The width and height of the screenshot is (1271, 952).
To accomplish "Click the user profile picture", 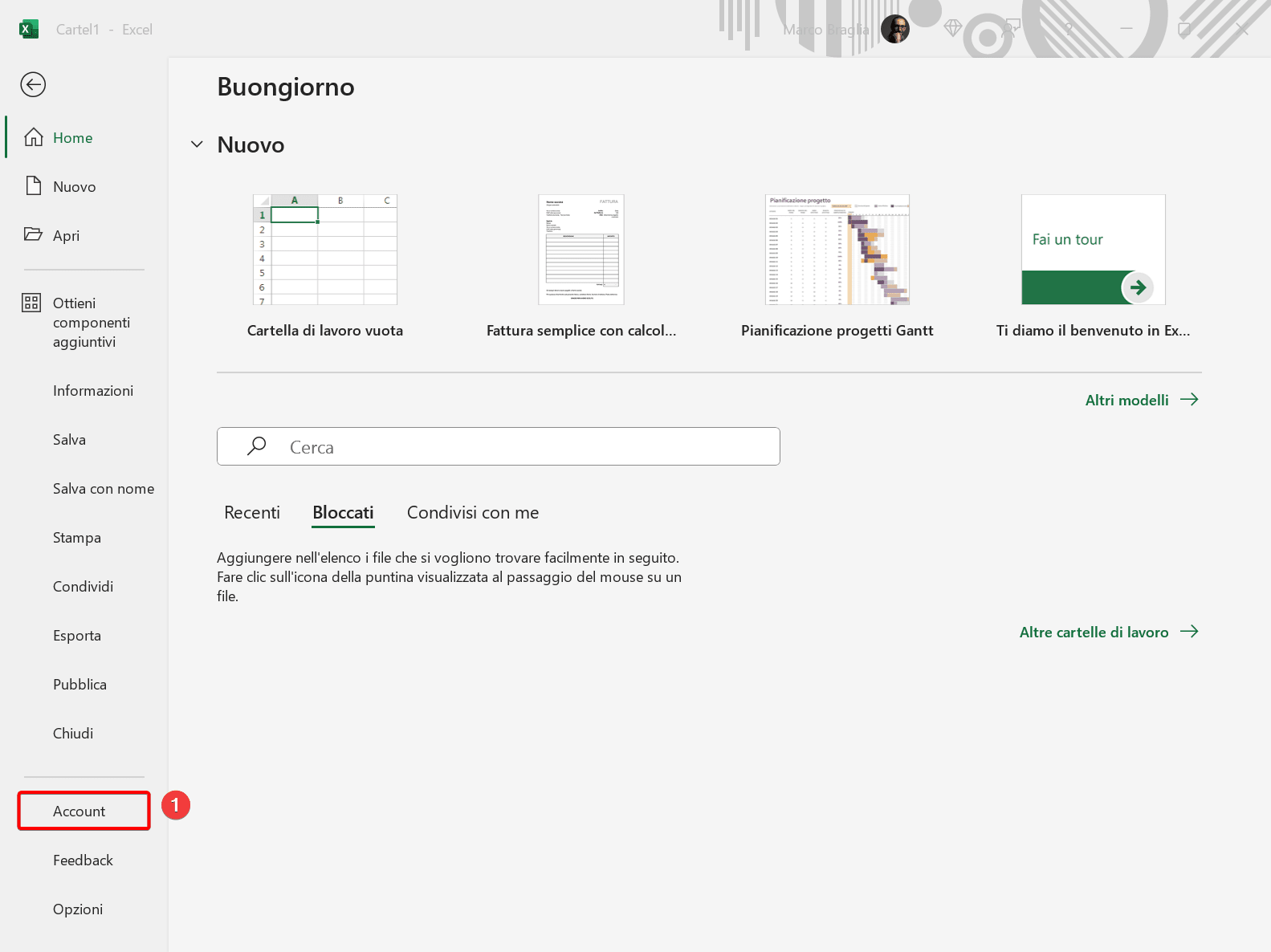I will pyautogui.click(x=895, y=30).
